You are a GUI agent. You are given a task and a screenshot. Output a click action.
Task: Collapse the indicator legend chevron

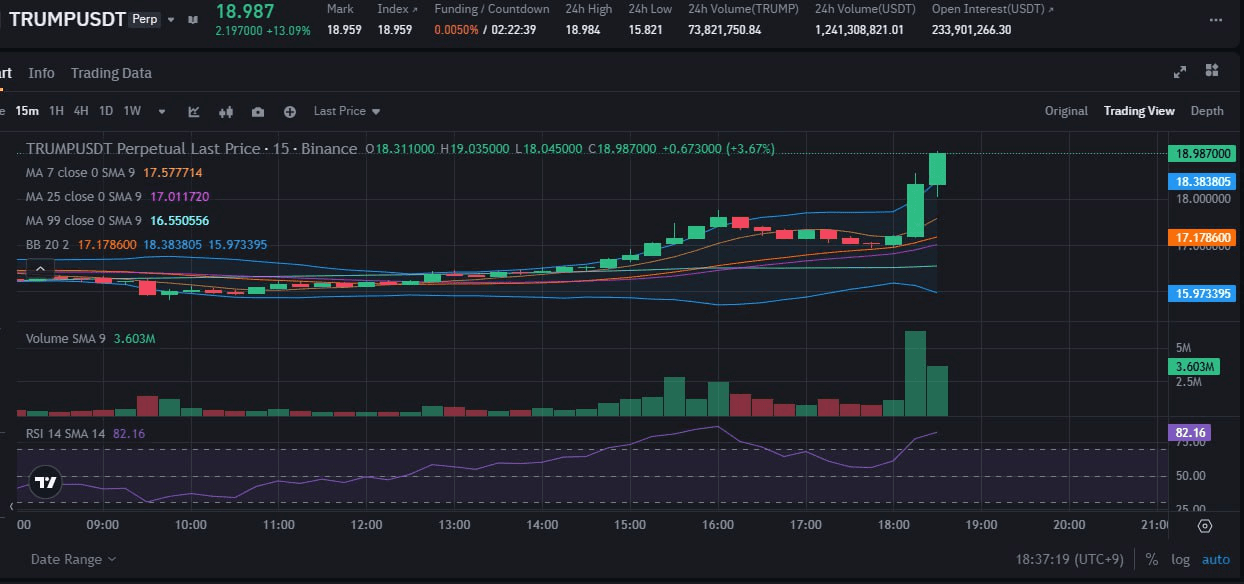tap(39, 268)
